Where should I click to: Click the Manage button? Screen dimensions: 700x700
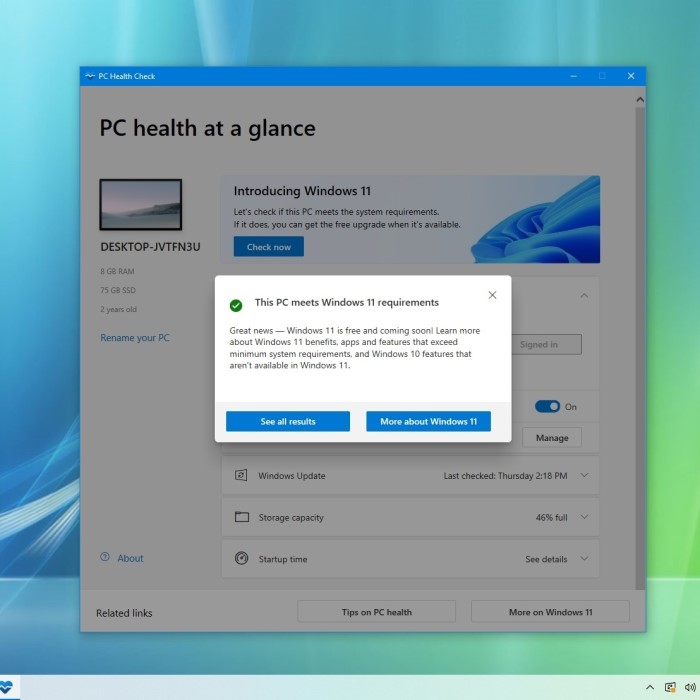point(552,438)
